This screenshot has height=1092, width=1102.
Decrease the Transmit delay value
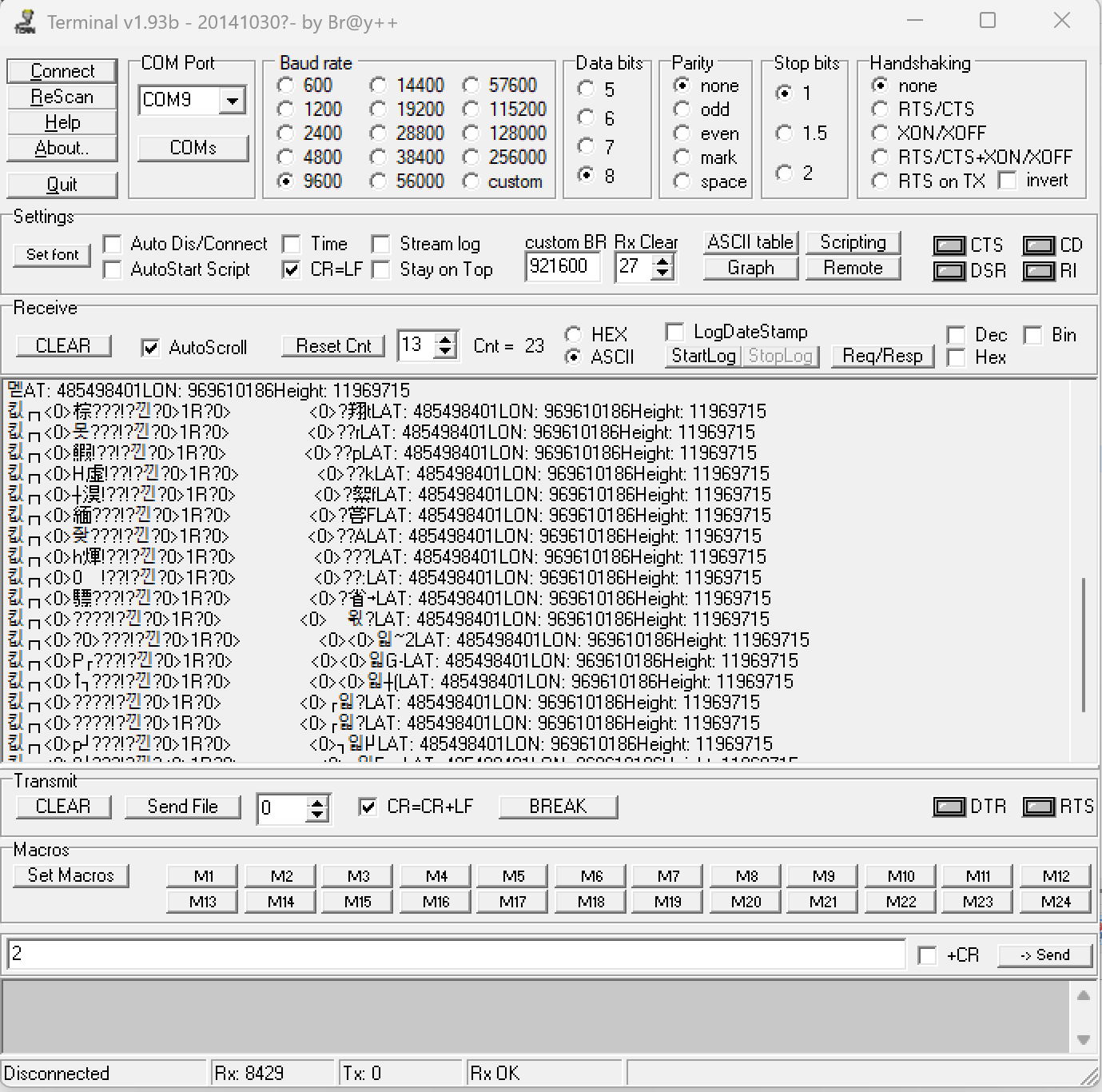(x=317, y=815)
